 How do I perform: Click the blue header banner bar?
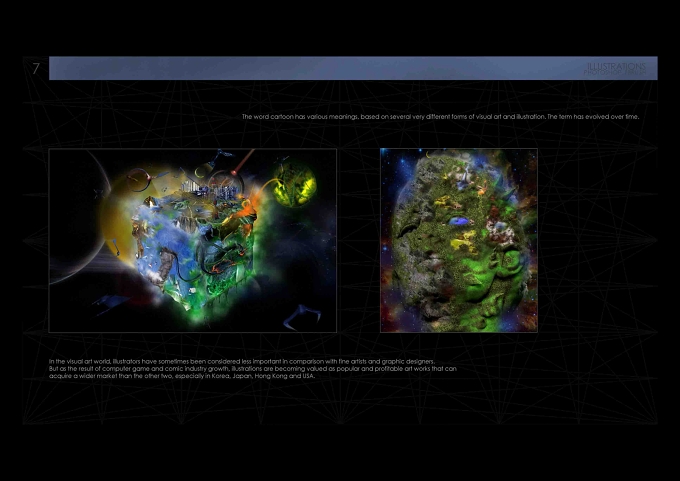point(353,68)
